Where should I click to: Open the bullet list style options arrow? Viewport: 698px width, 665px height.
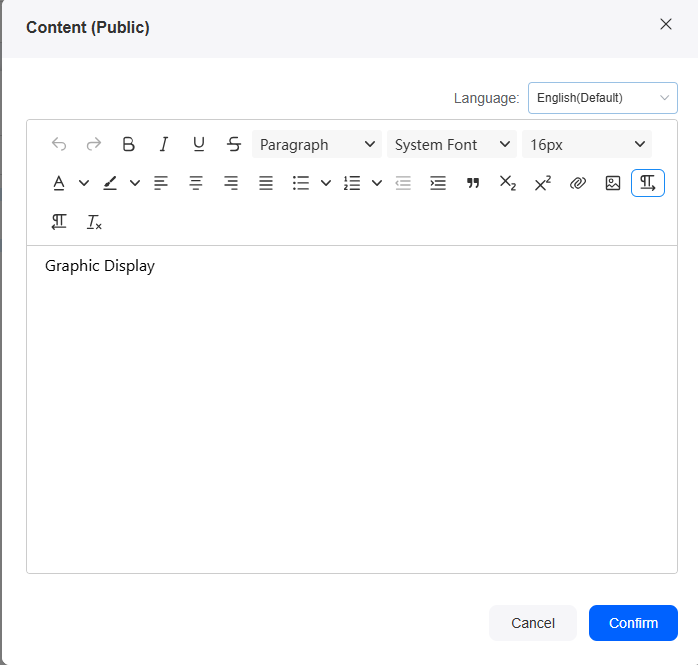[x=326, y=183]
